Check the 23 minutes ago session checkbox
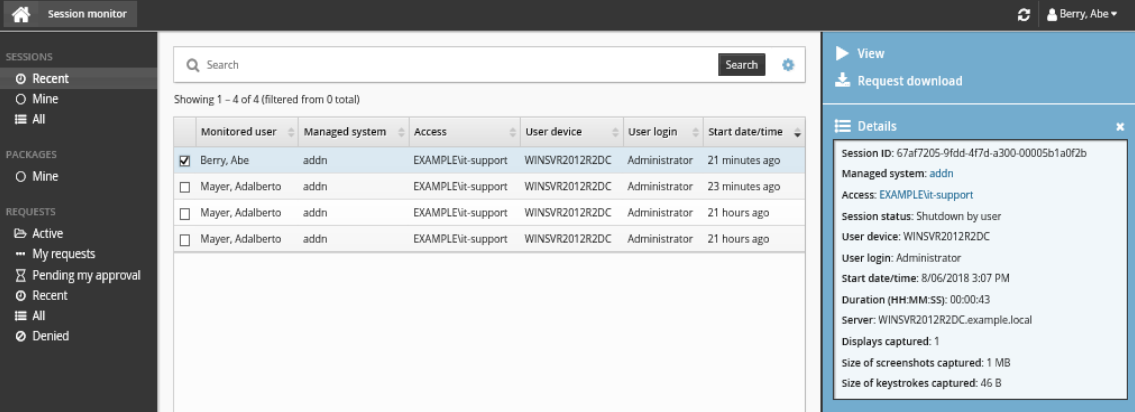Viewport: 1135px width, 412px height. pos(184,187)
